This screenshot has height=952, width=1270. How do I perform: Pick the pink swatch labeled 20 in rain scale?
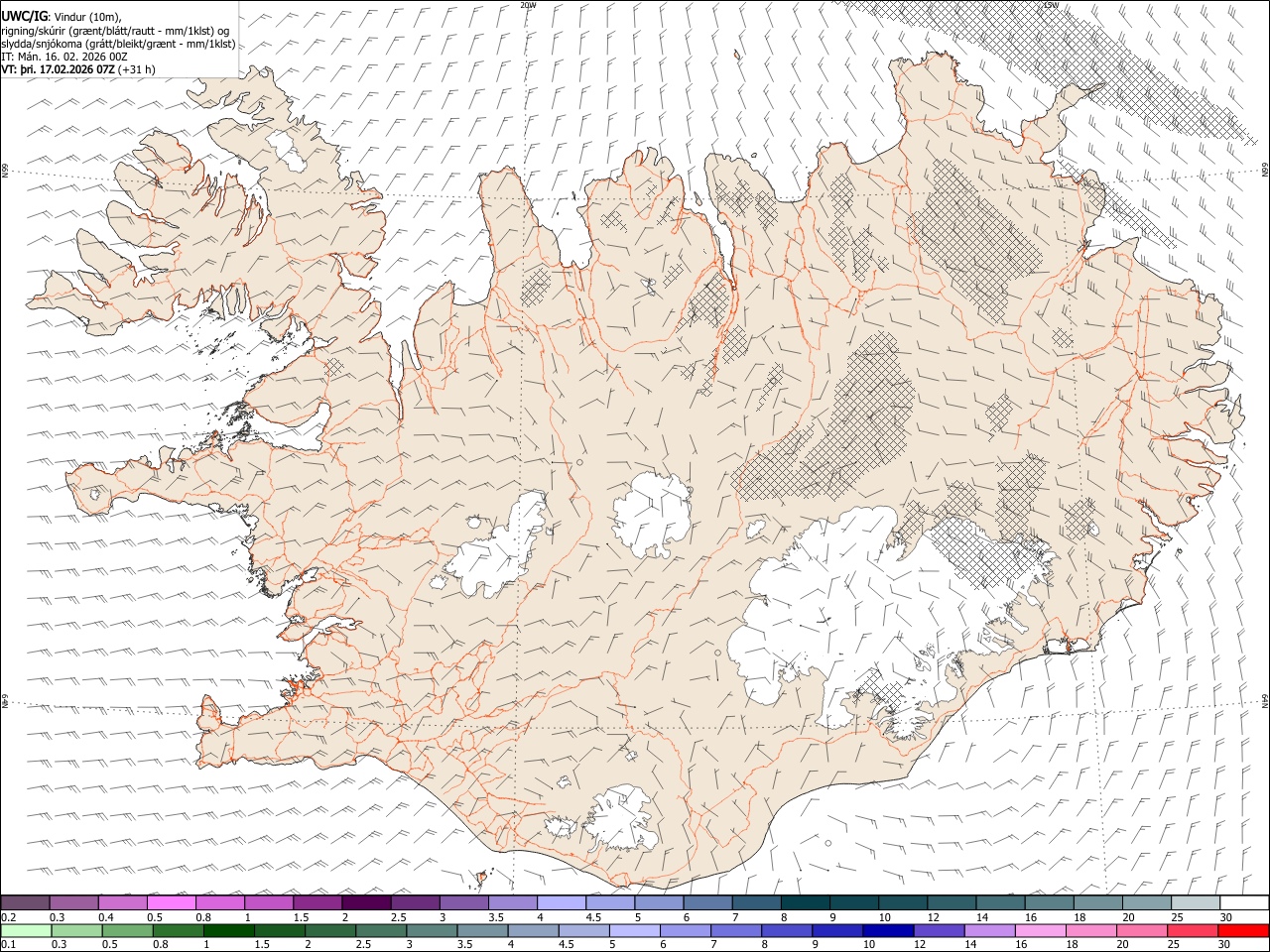(1142, 930)
